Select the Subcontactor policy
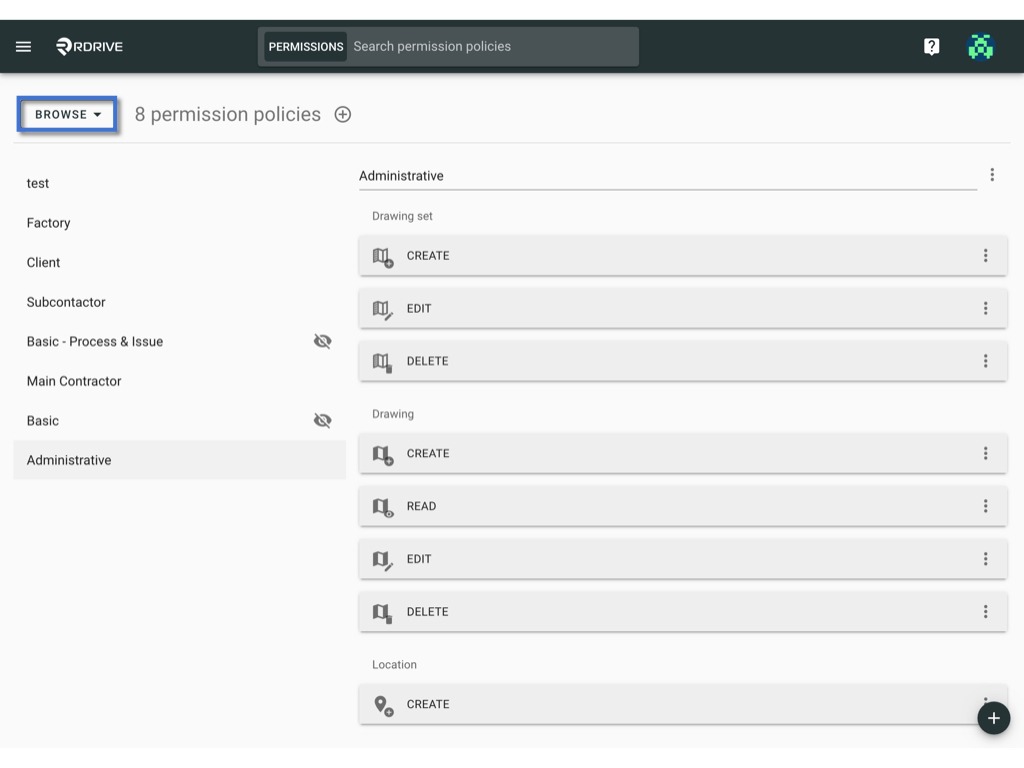Viewport: 1024px width, 768px height. (180, 302)
